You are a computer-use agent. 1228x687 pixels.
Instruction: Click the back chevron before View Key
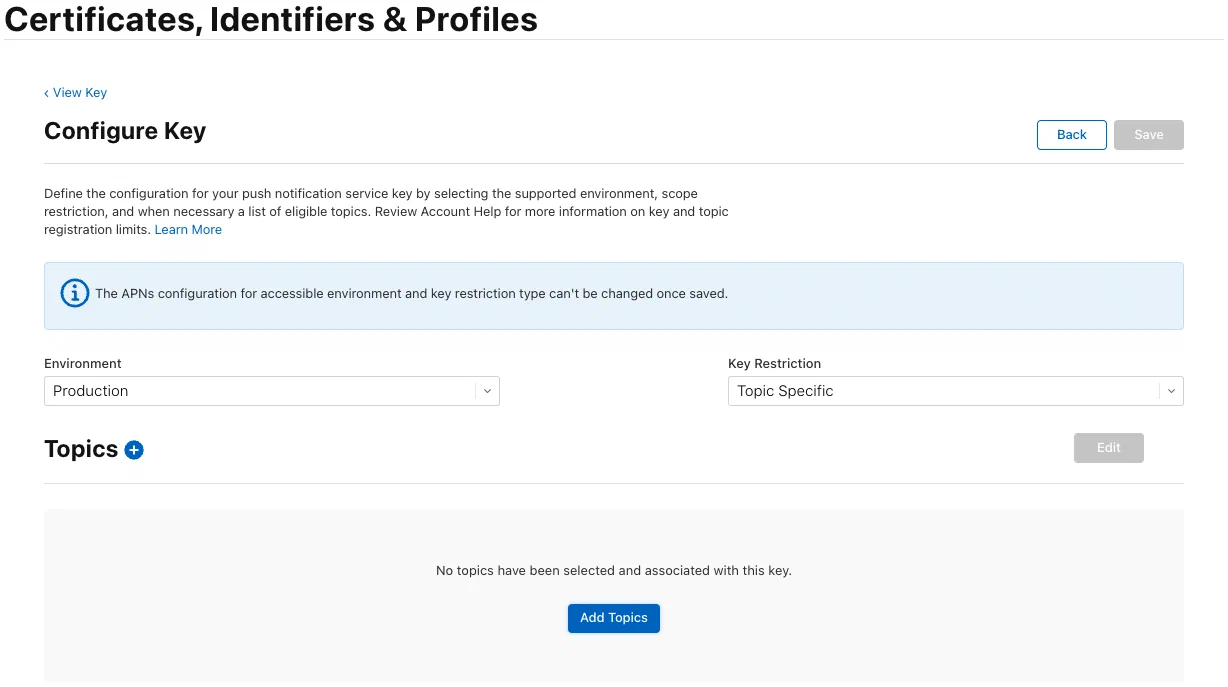pyautogui.click(x=46, y=93)
